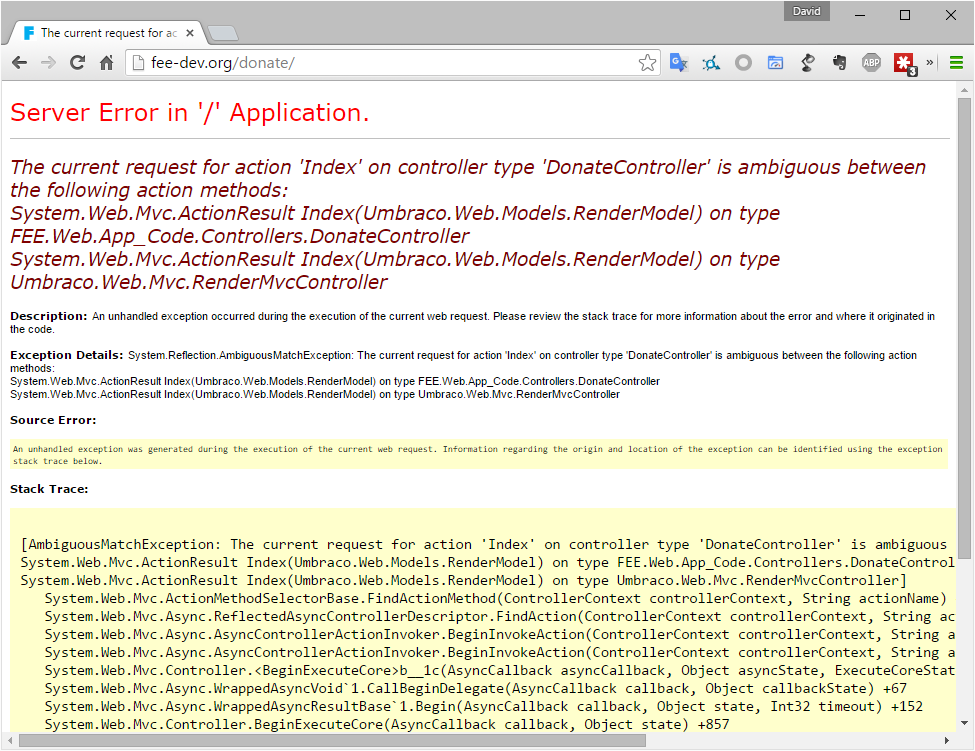The height and width of the screenshot is (751, 975).
Task: Maximize the Chrome window
Action: pos(905,15)
